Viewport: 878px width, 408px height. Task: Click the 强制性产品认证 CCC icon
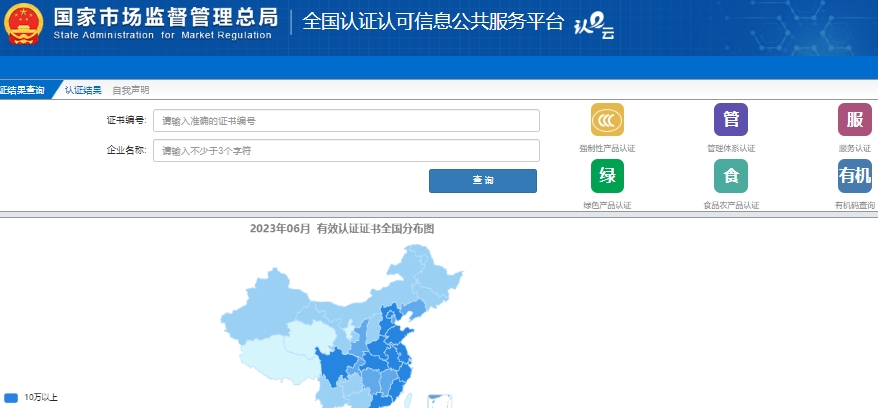[607, 120]
